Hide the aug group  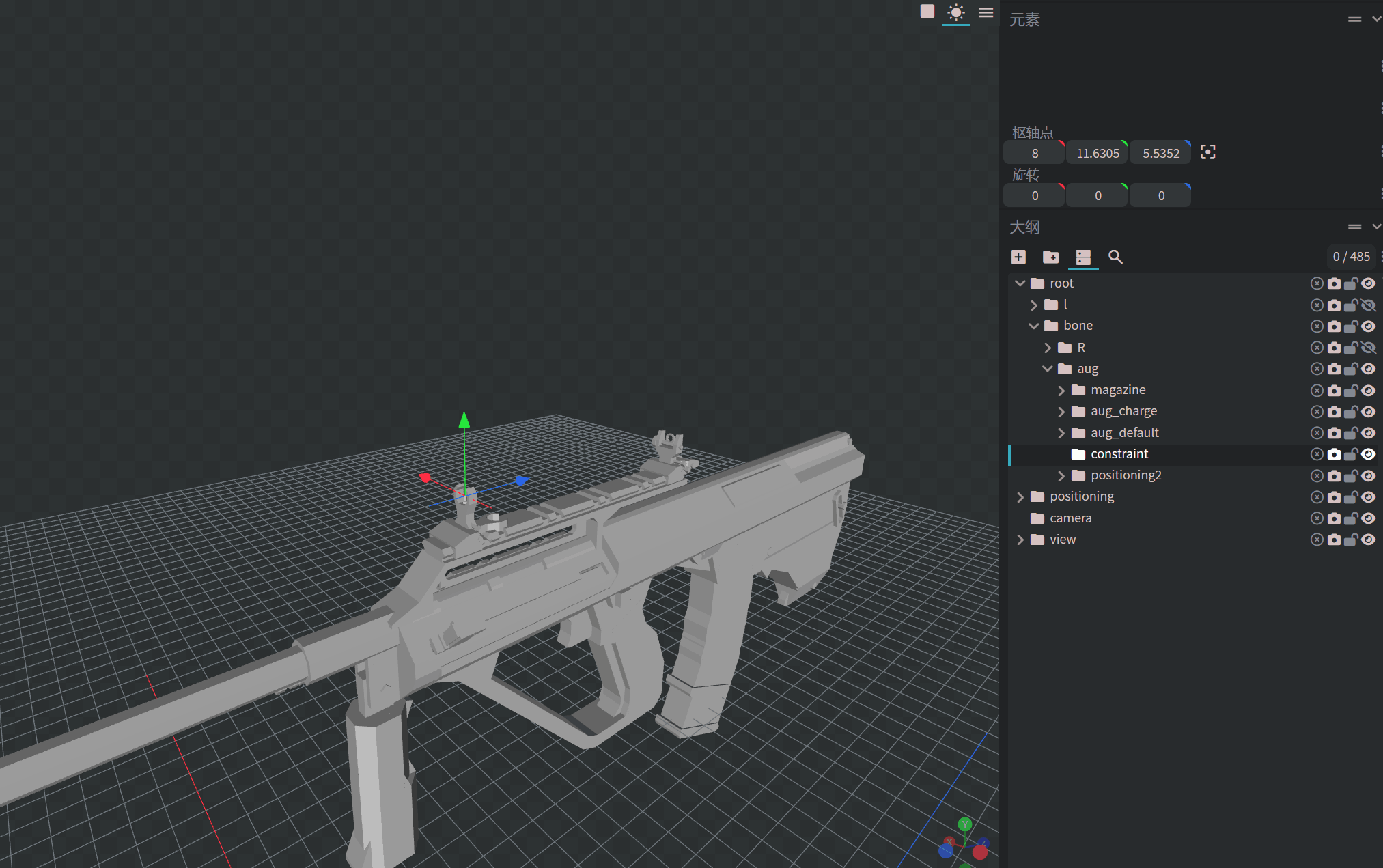1368,369
